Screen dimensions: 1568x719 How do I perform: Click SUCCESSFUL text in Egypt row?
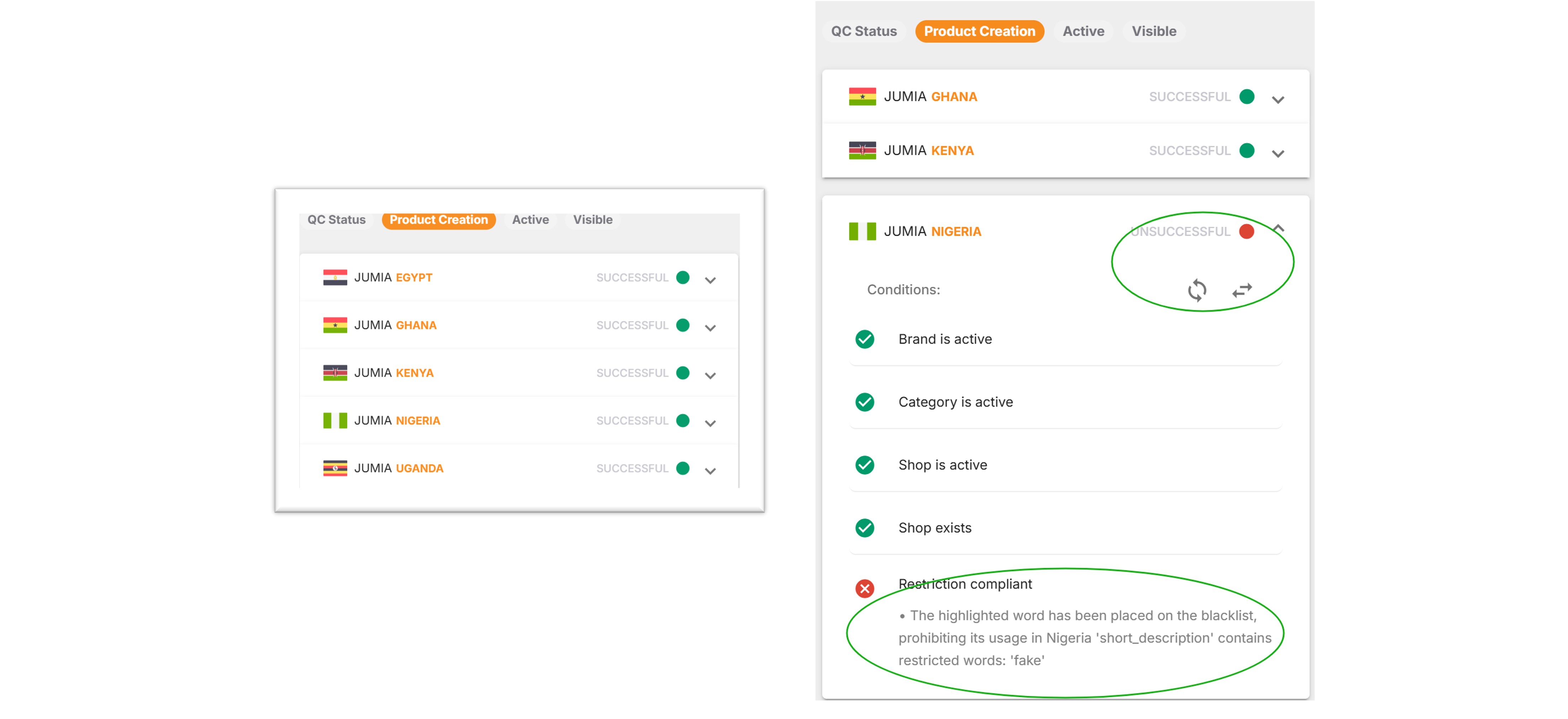(632, 278)
